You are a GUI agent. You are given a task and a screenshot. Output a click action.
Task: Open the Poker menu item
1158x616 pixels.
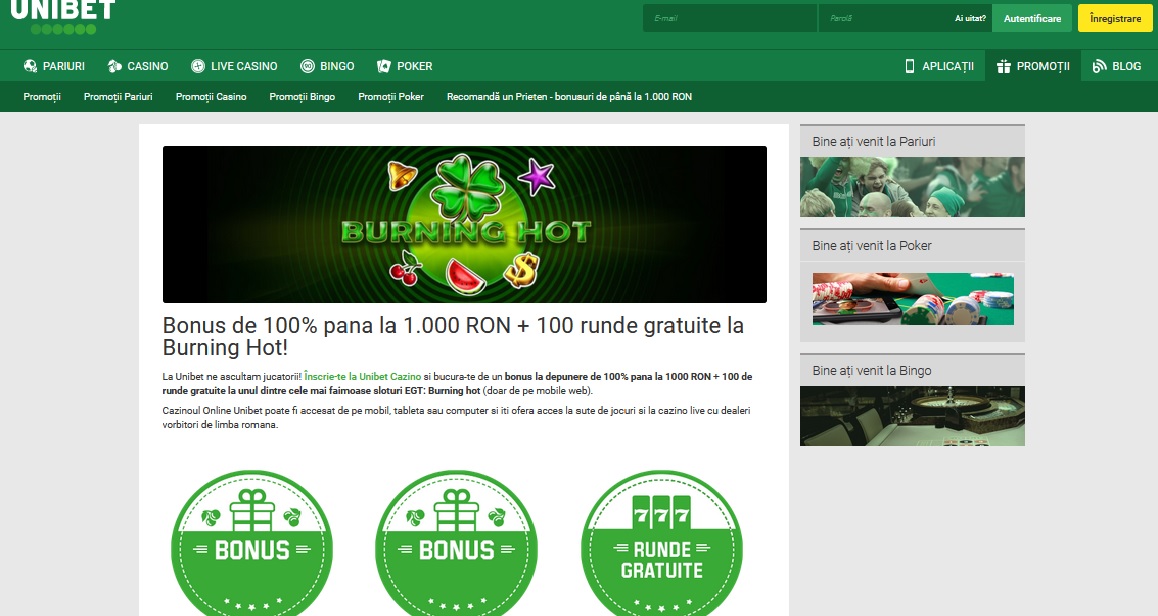[x=405, y=66]
